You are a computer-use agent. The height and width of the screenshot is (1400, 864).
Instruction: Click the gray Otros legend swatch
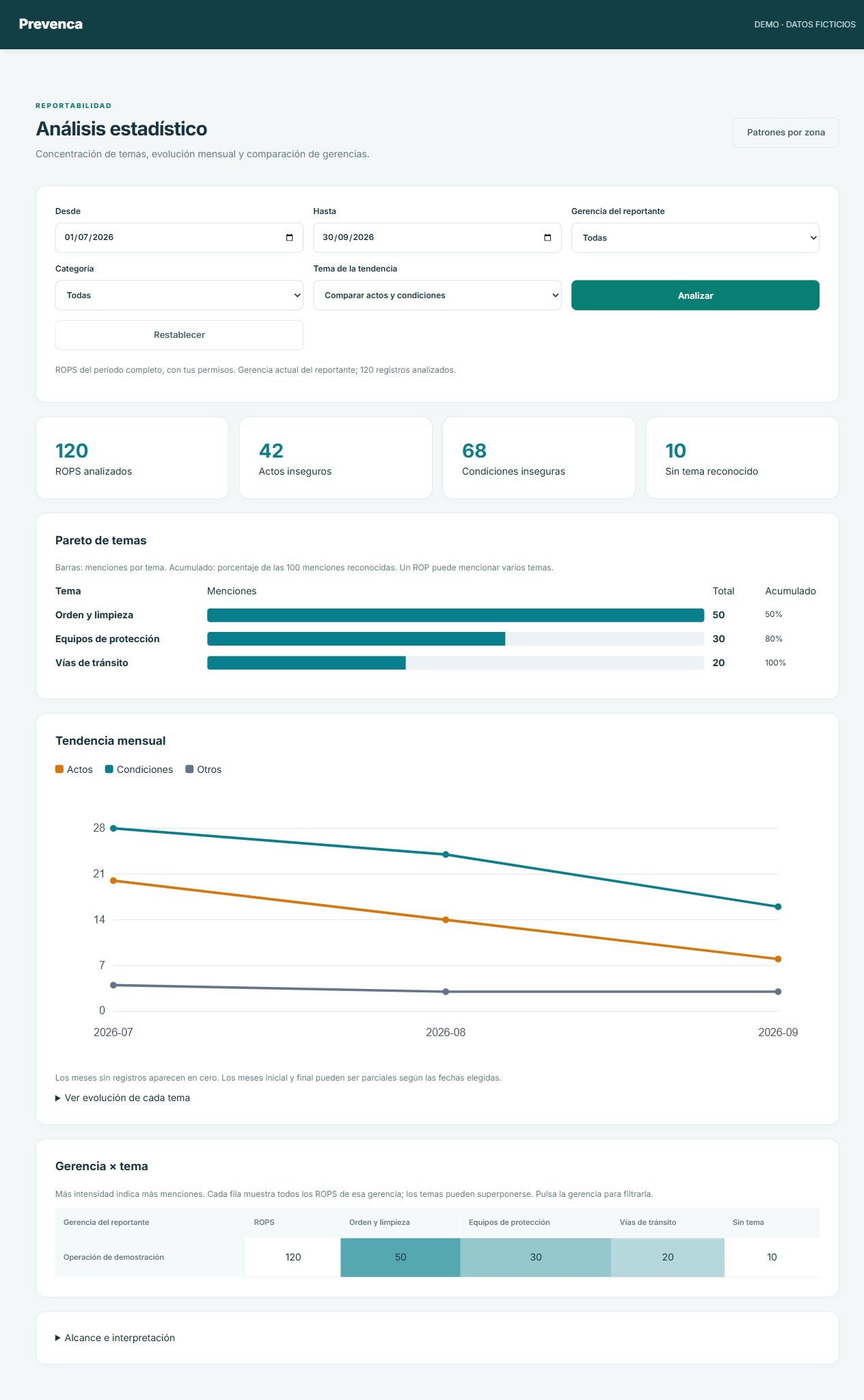tap(189, 769)
